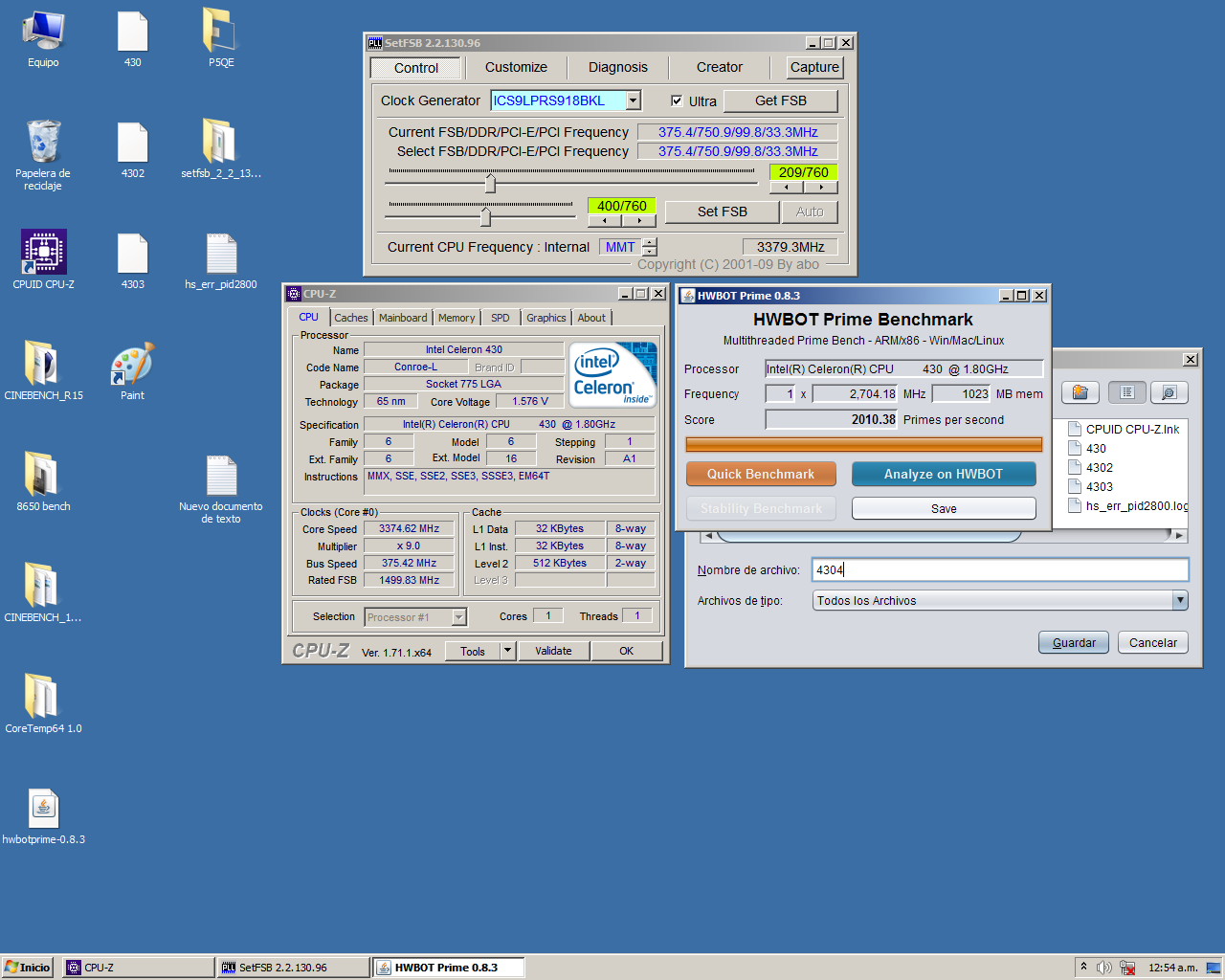Click Analyze on HWBOT button
The height and width of the screenshot is (980, 1225).
tap(944, 474)
